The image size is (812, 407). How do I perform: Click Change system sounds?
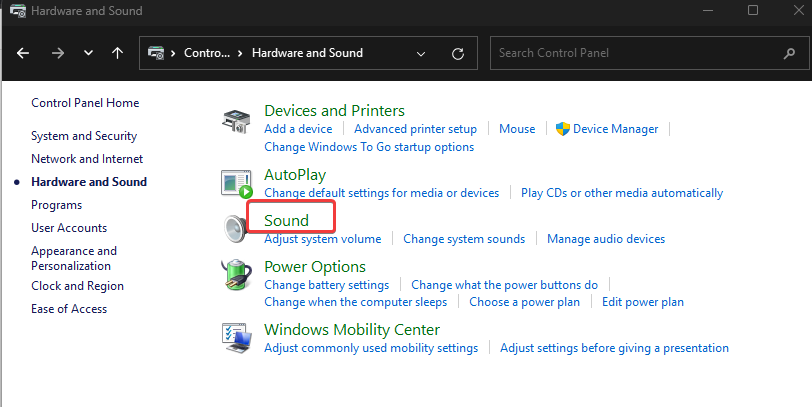(464, 239)
